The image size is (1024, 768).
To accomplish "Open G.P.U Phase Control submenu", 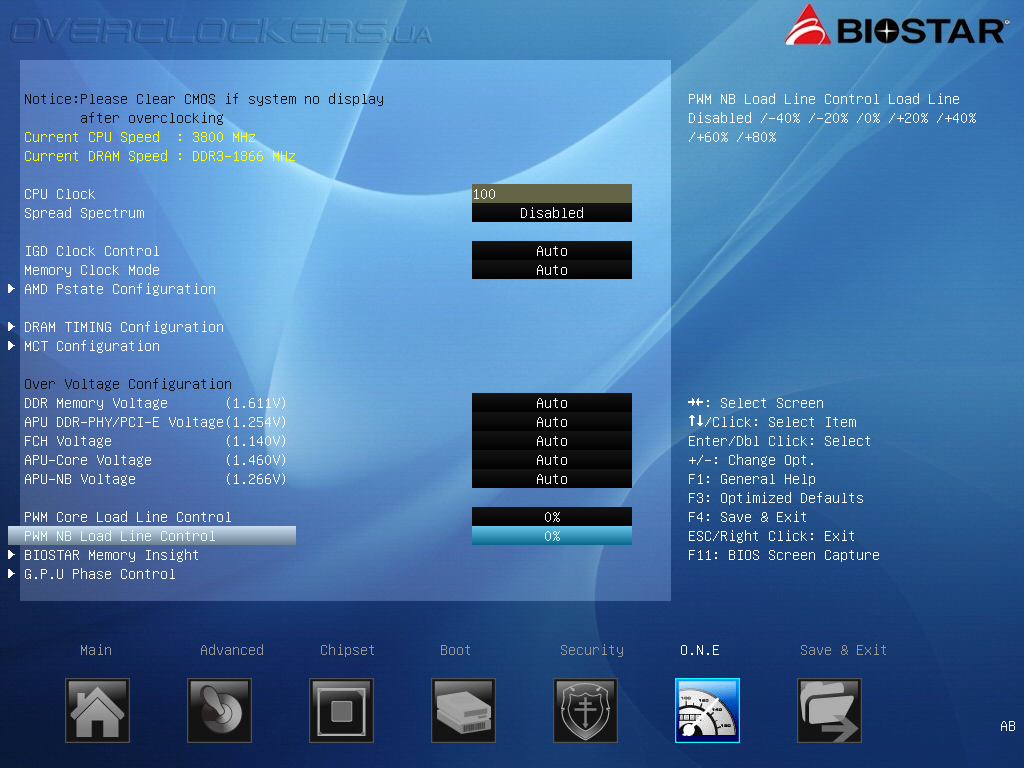I will pyautogui.click(x=100, y=574).
